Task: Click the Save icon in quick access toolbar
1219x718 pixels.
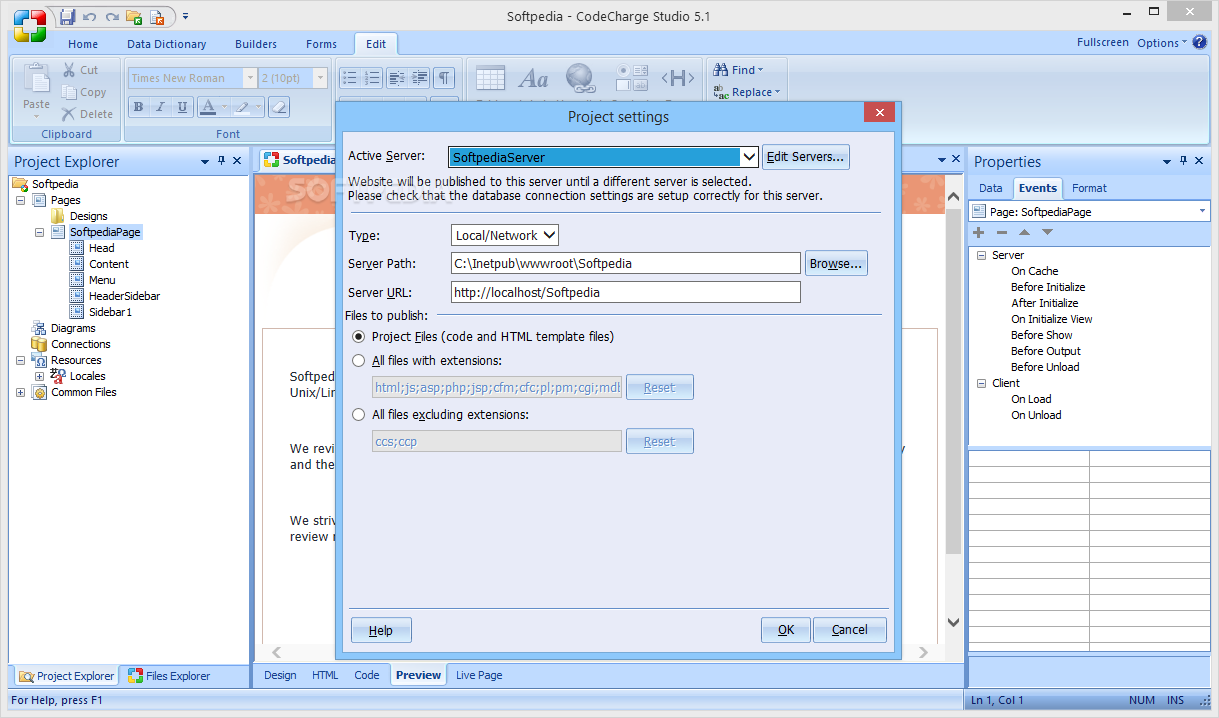Action: pyautogui.click(x=67, y=17)
